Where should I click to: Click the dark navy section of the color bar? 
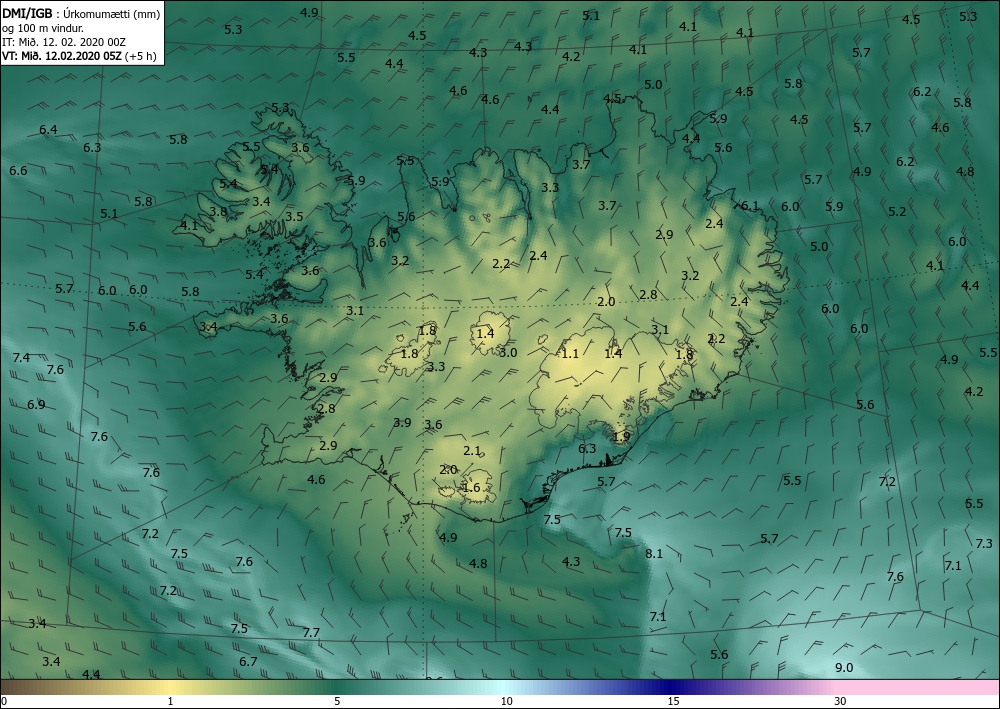pos(670,687)
